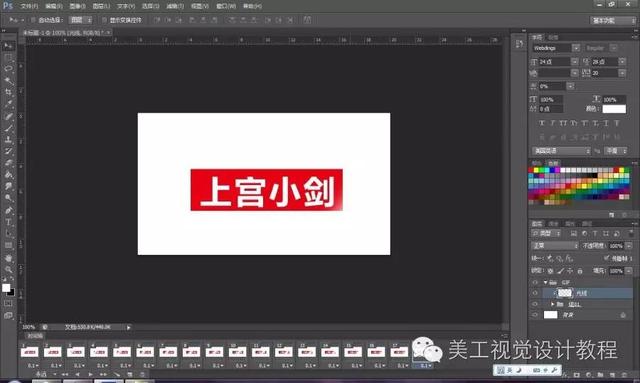640x383 pixels.
Task: Change screen mode at toolbox bottom
Action: click(x=8, y=315)
